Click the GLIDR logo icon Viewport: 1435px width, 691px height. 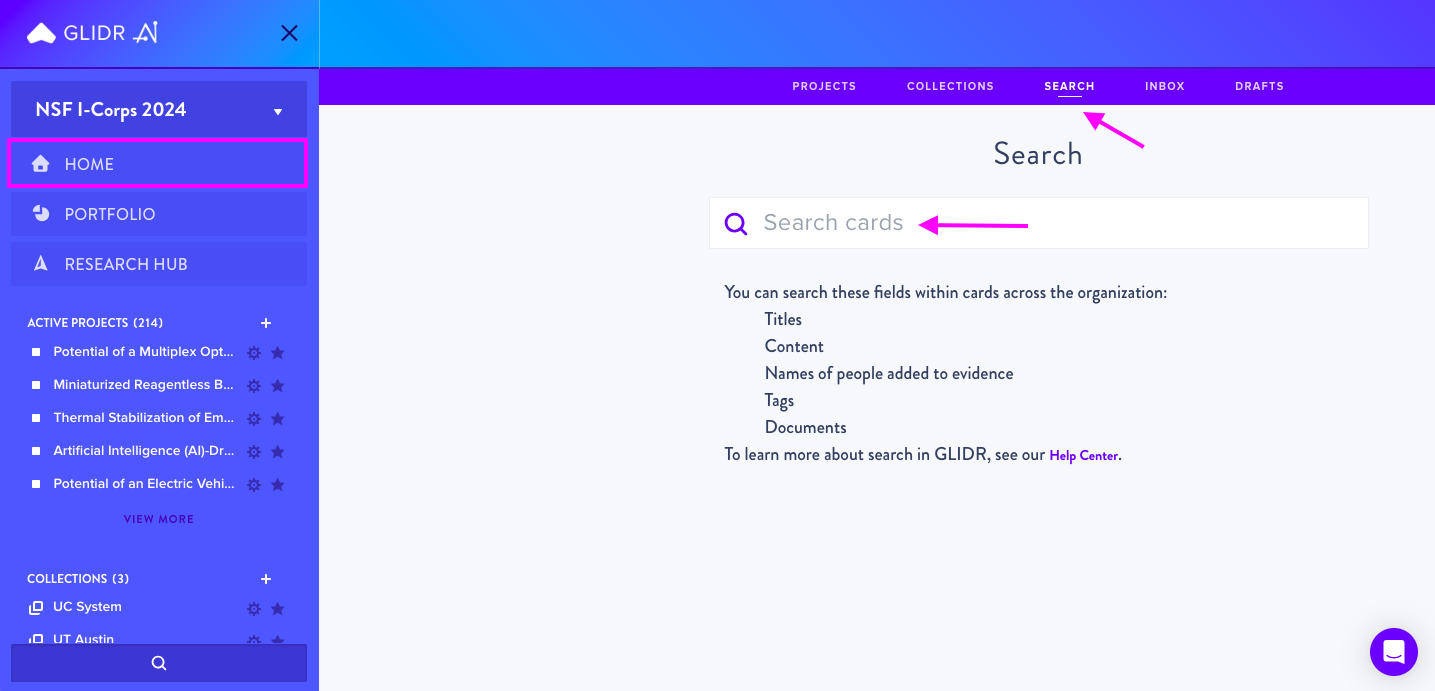point(41,34)
